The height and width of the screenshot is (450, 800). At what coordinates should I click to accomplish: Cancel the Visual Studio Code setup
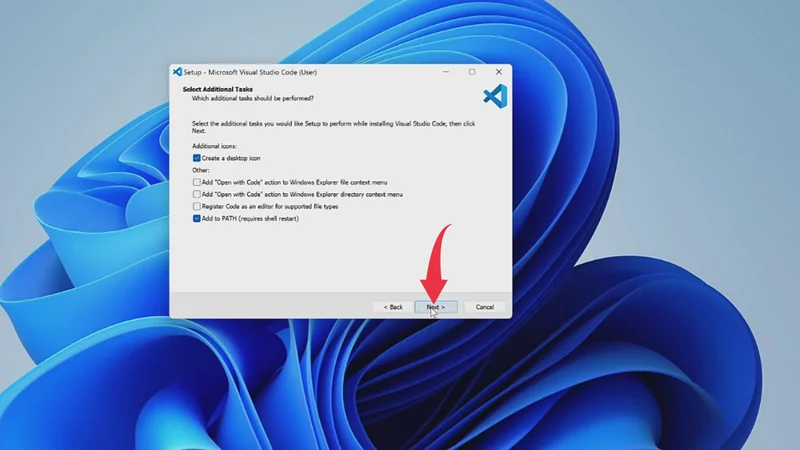485,307
